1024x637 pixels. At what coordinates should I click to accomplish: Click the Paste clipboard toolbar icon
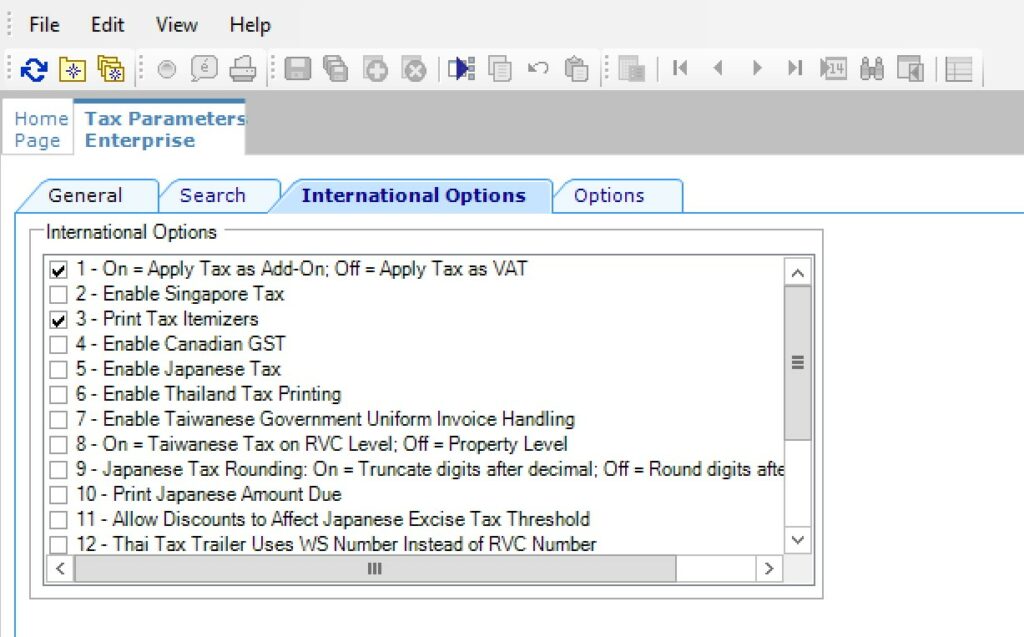pos(577,69)
